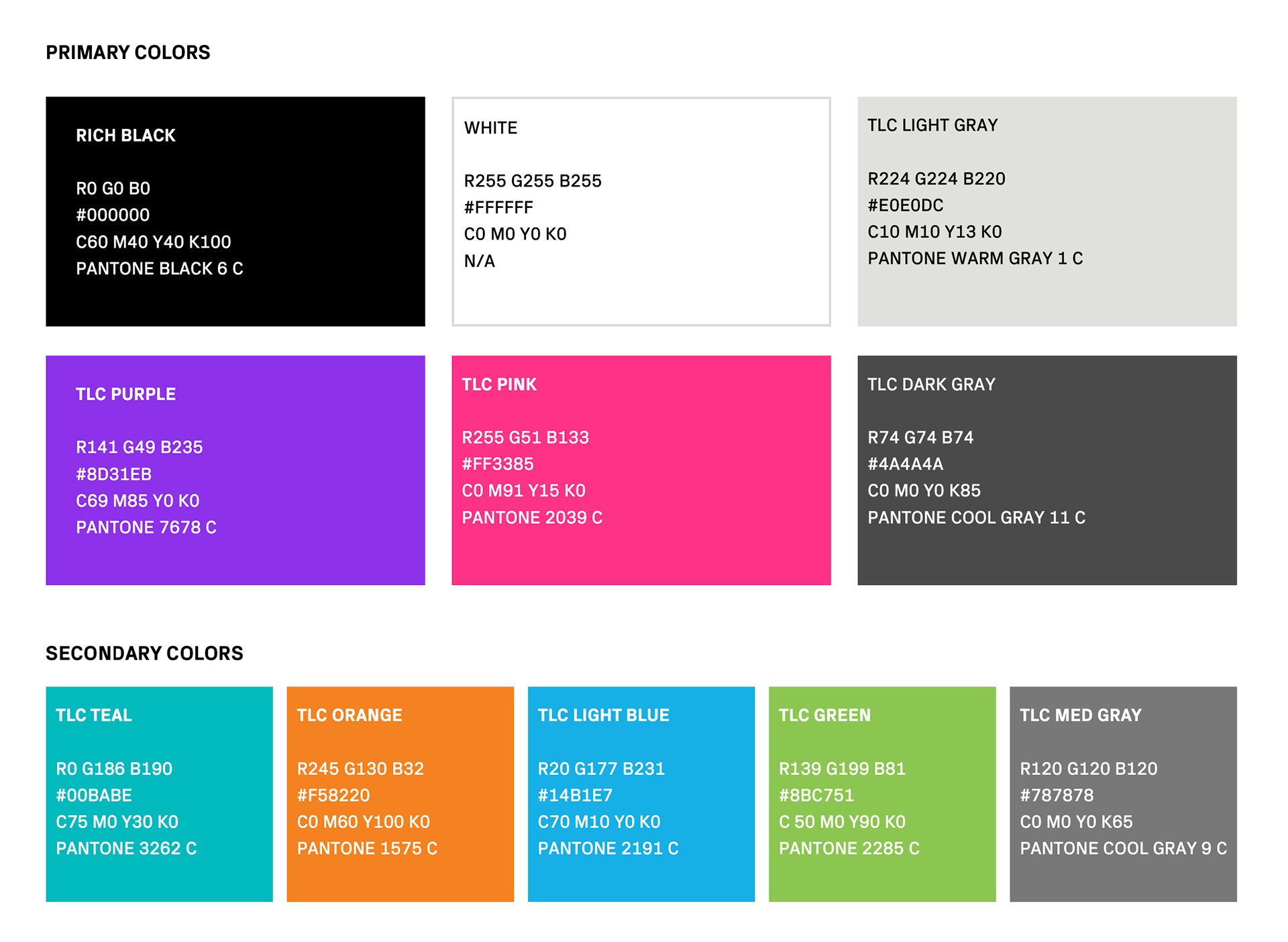1288x942 pixels.
Task: Select the TLC Light Blue swatch
Action: [641, 794]
